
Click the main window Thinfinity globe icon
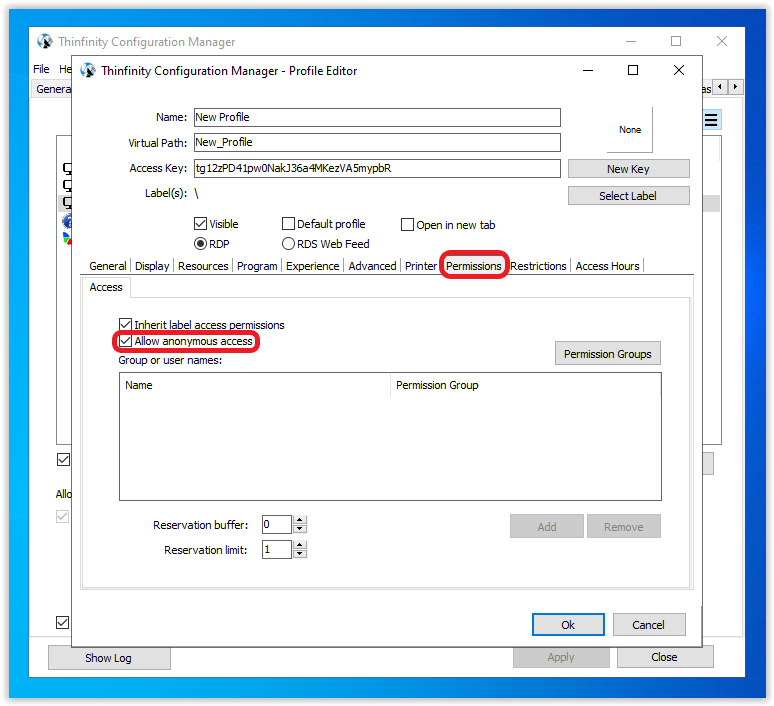[44, 41]
